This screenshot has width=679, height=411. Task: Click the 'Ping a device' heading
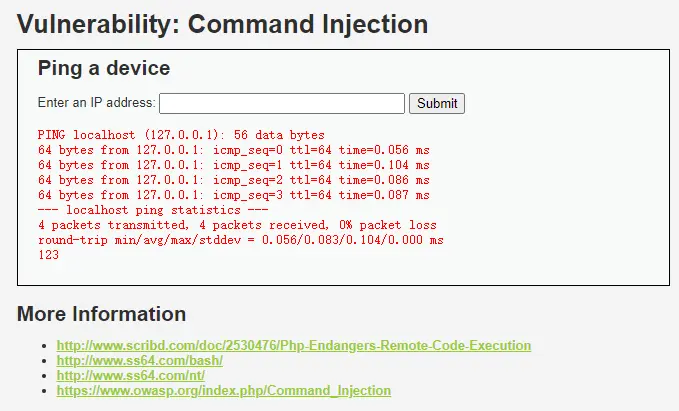pos(104,68)
